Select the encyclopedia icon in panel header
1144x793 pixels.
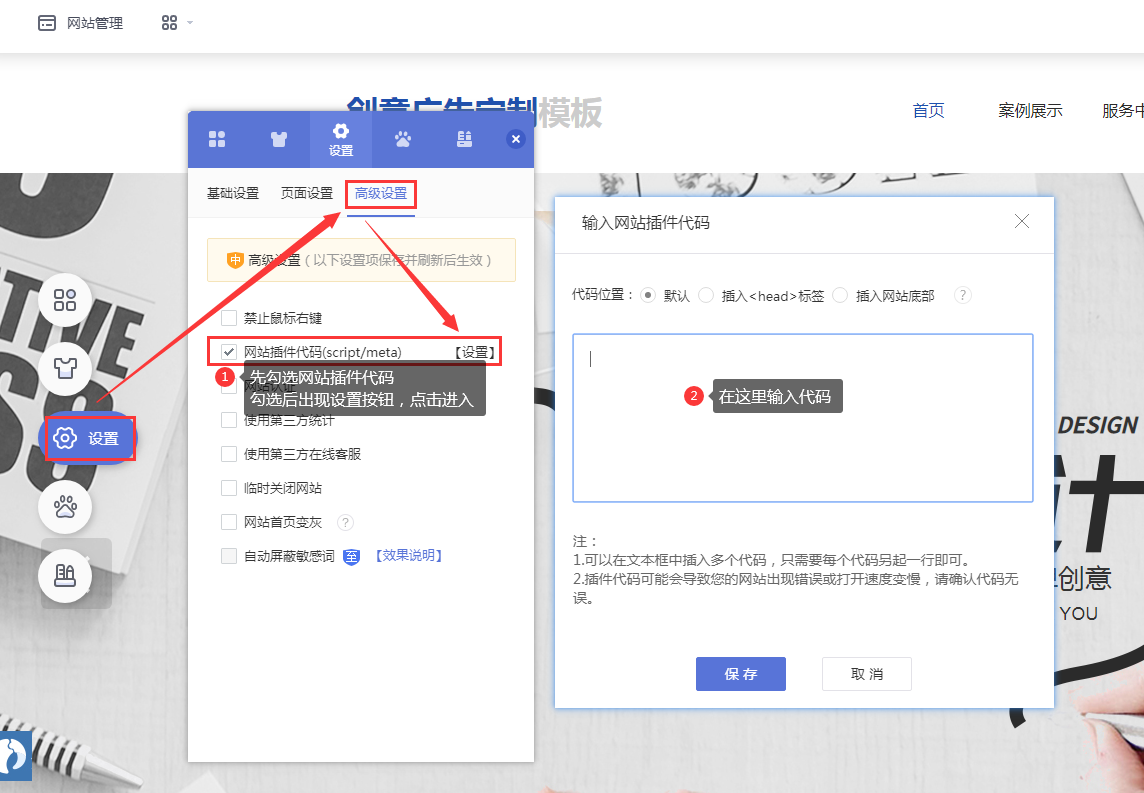tap(464, 139)
